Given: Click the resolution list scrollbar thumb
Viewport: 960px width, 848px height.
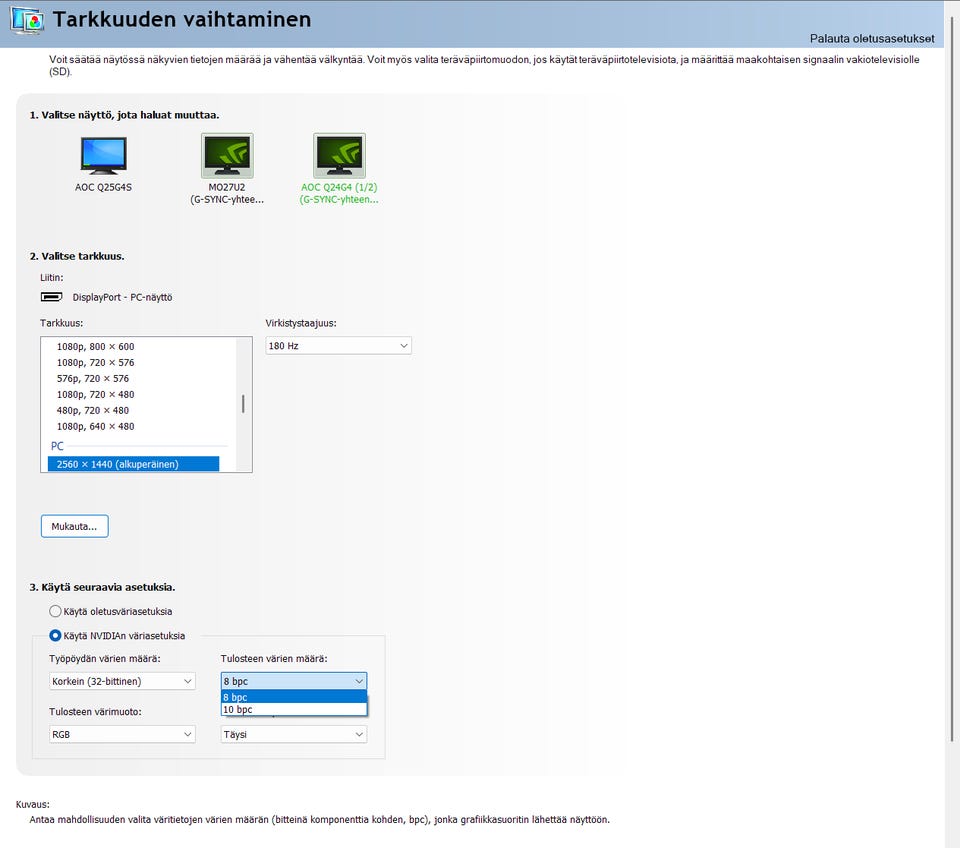Looking at the screenshot, I should click(x=243, y=404).
